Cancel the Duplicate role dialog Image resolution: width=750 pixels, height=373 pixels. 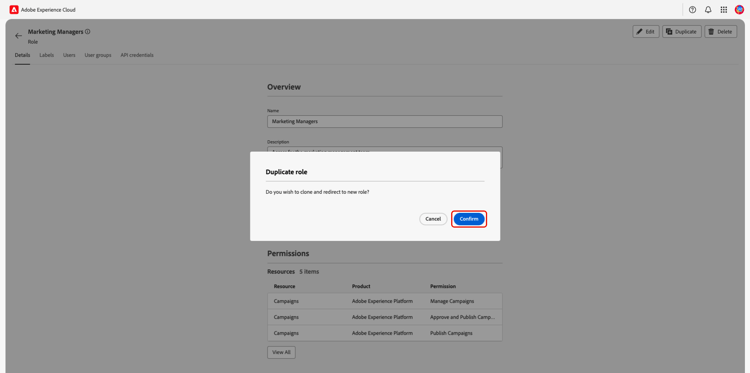coord(433,219)
